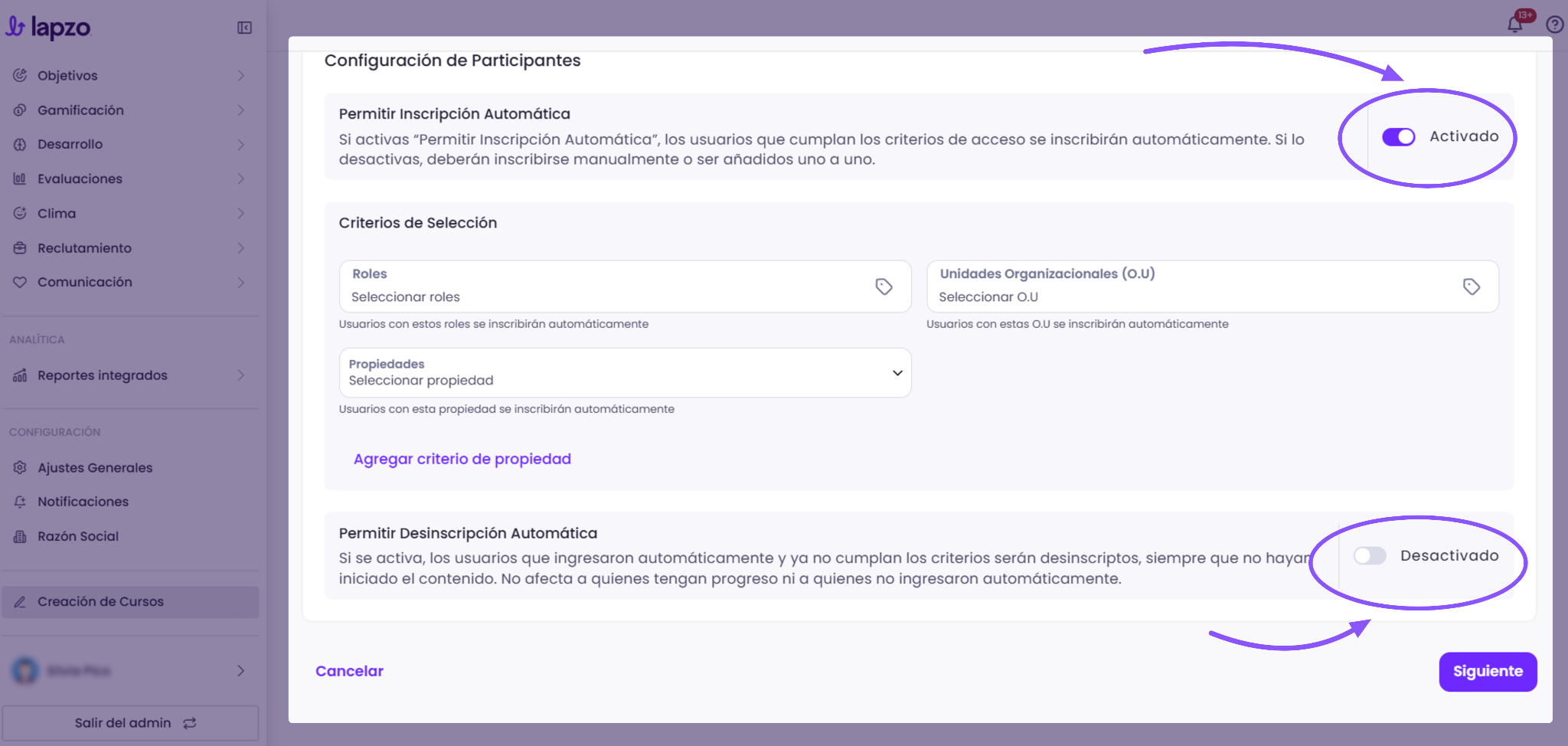Open Razón Social menu item
Screen dimensions: 1568x746
click(130, 536)
